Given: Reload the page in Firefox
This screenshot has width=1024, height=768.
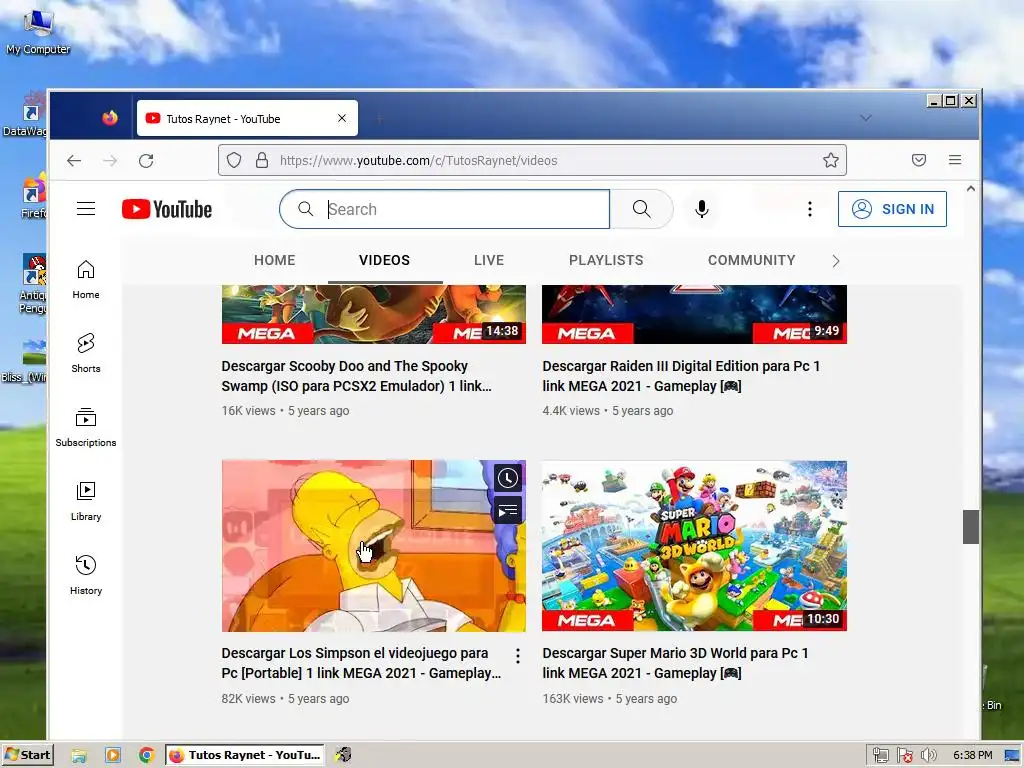Looking at the screenshot, I should click(x=146, y=161).
